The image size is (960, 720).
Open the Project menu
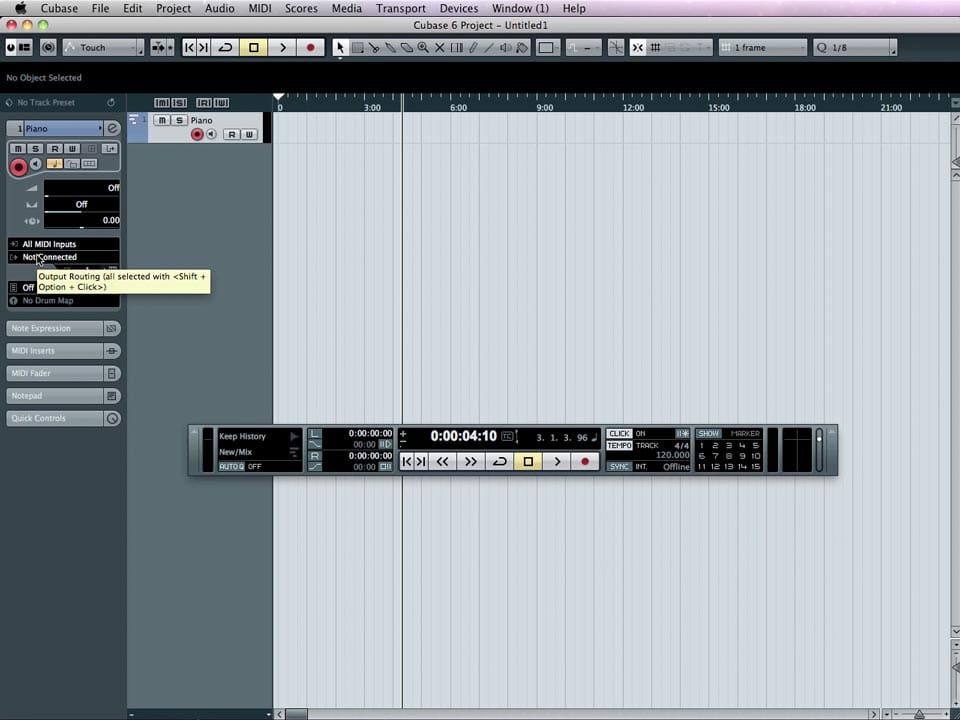tap(173, 9)
